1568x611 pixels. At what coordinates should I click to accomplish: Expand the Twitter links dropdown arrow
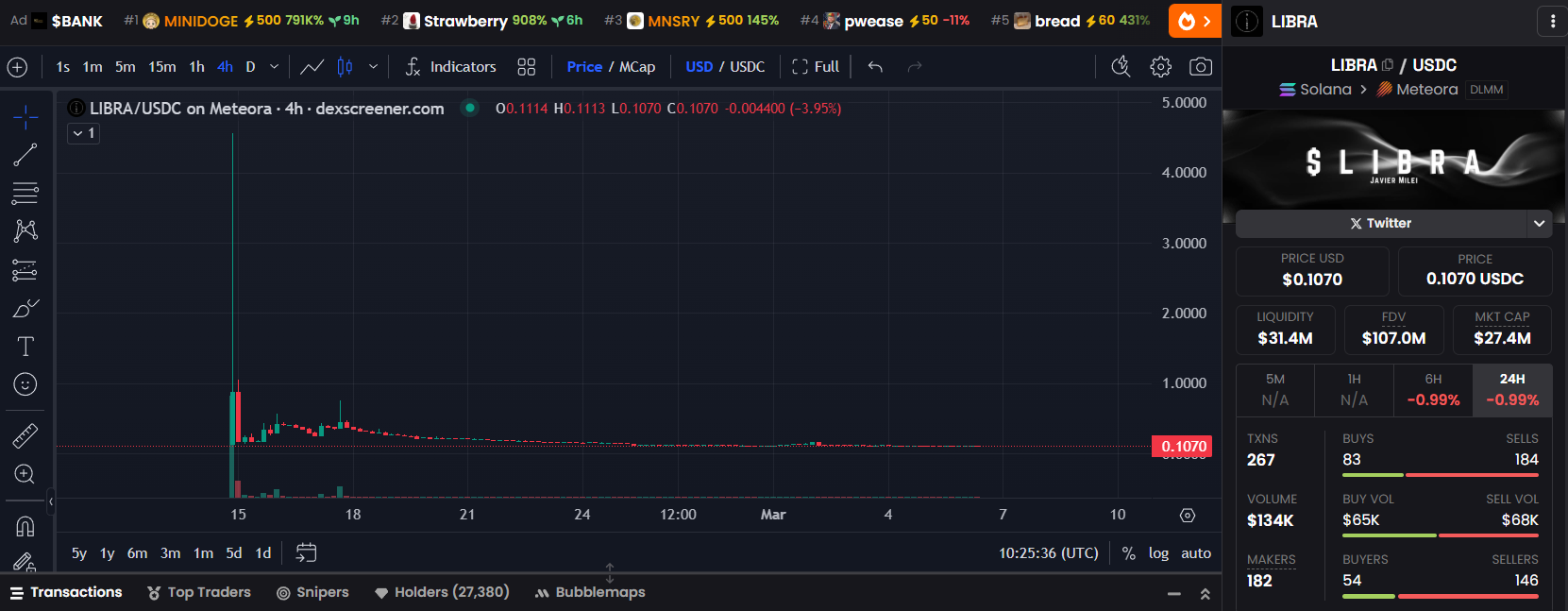point(1540,224)
